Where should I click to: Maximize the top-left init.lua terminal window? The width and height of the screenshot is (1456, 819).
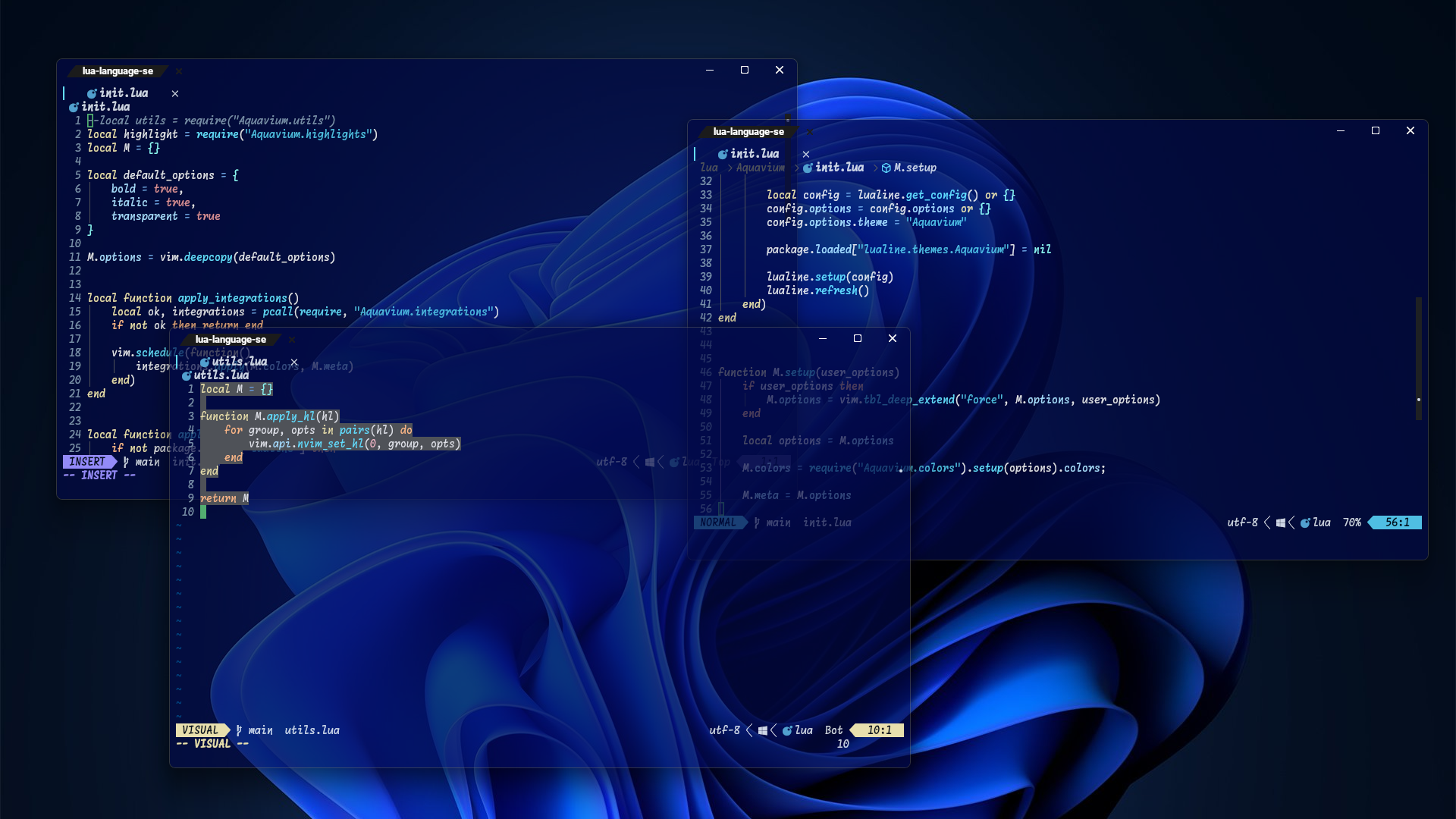click(745, 70)
